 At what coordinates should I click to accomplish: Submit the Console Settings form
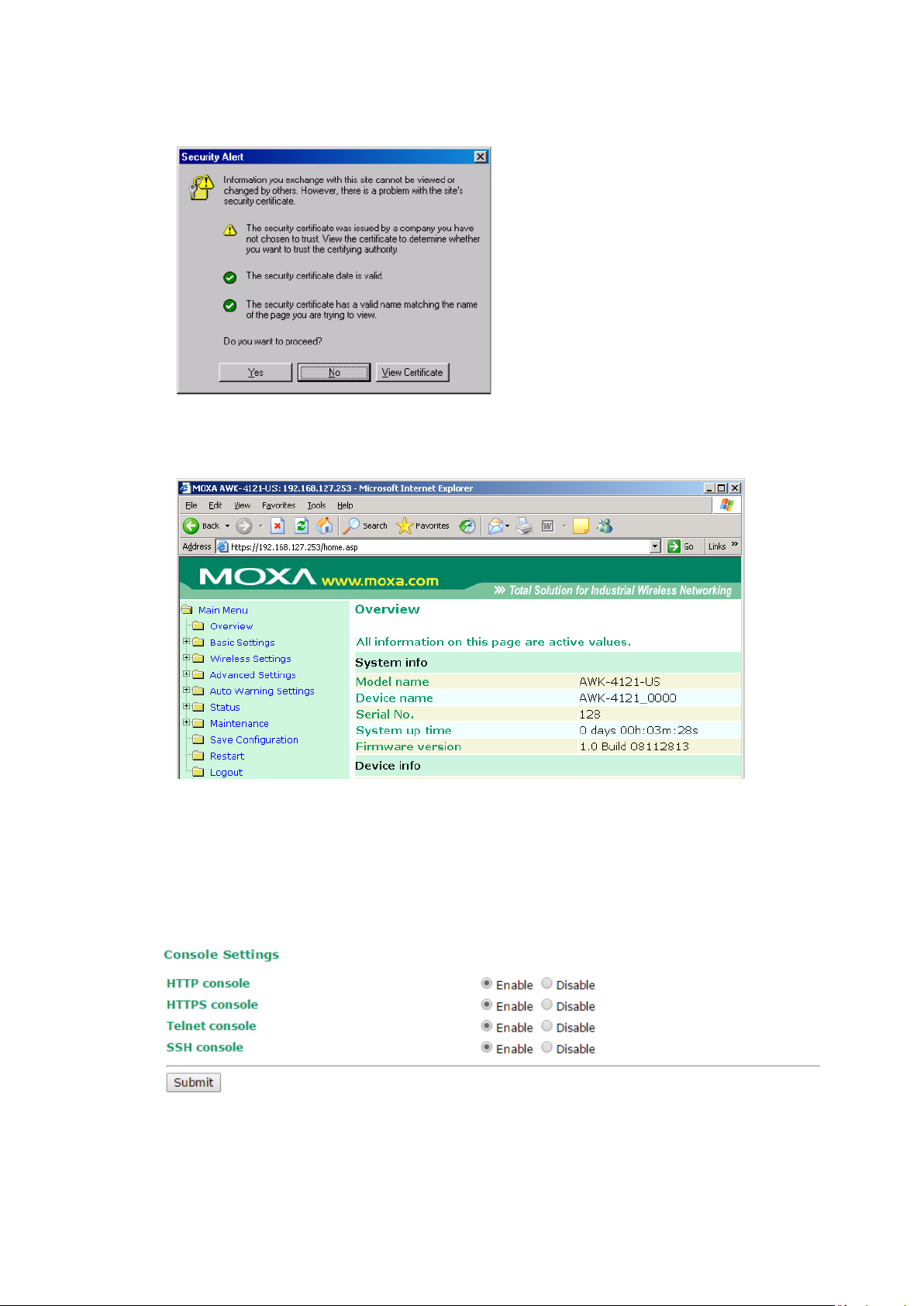(194, 1083)
